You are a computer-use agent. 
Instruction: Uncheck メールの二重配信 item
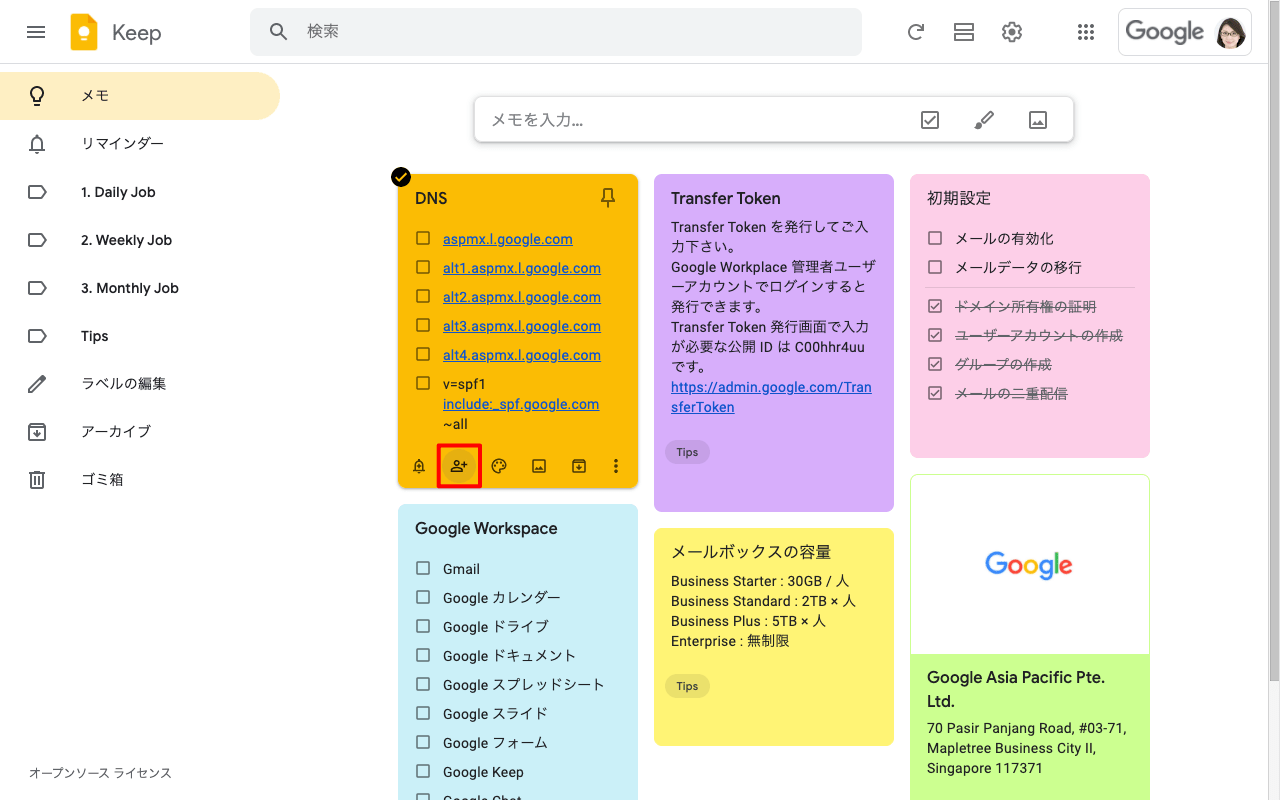point(935,393)
